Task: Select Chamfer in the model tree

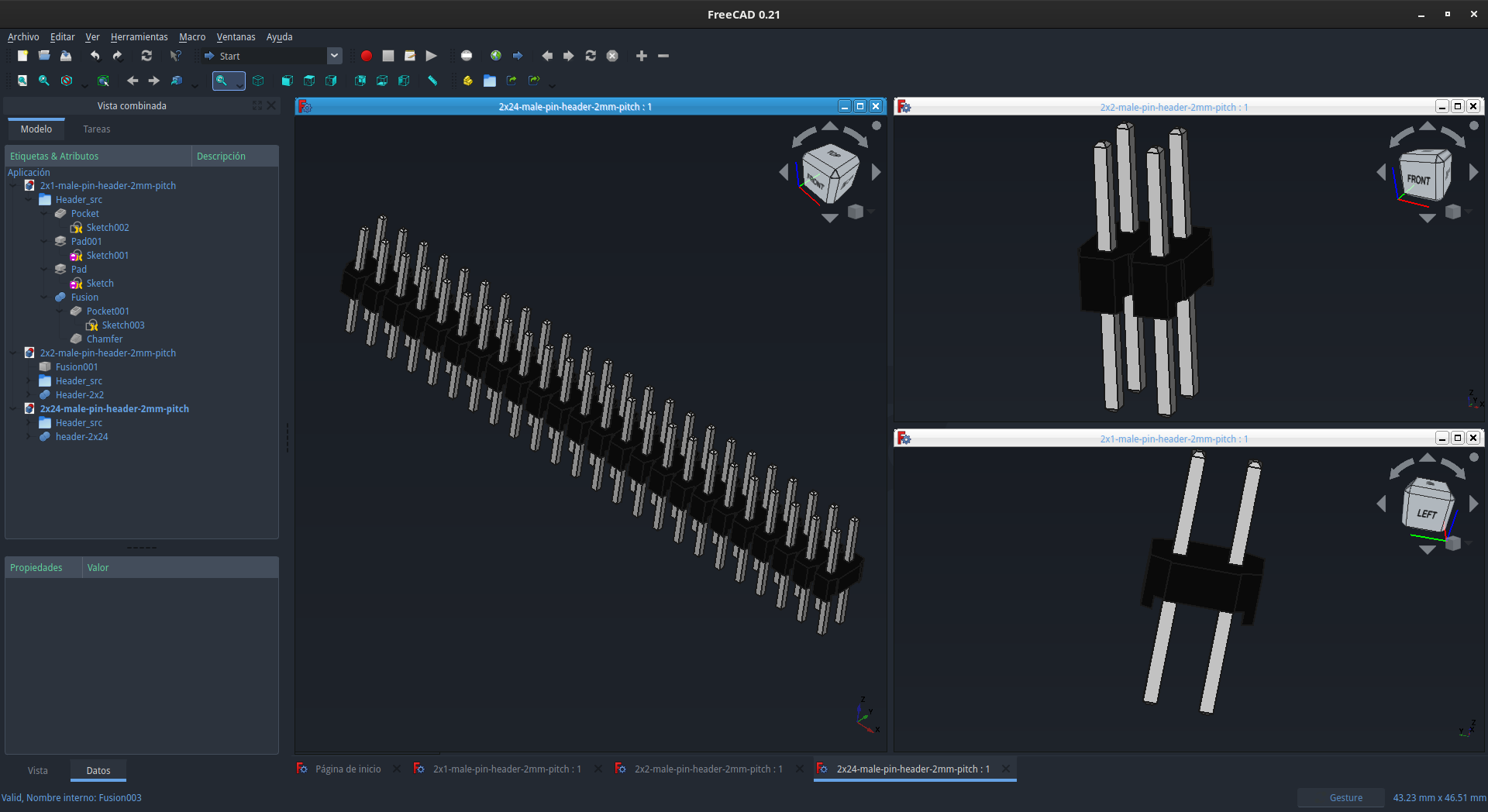Action: 105,339
